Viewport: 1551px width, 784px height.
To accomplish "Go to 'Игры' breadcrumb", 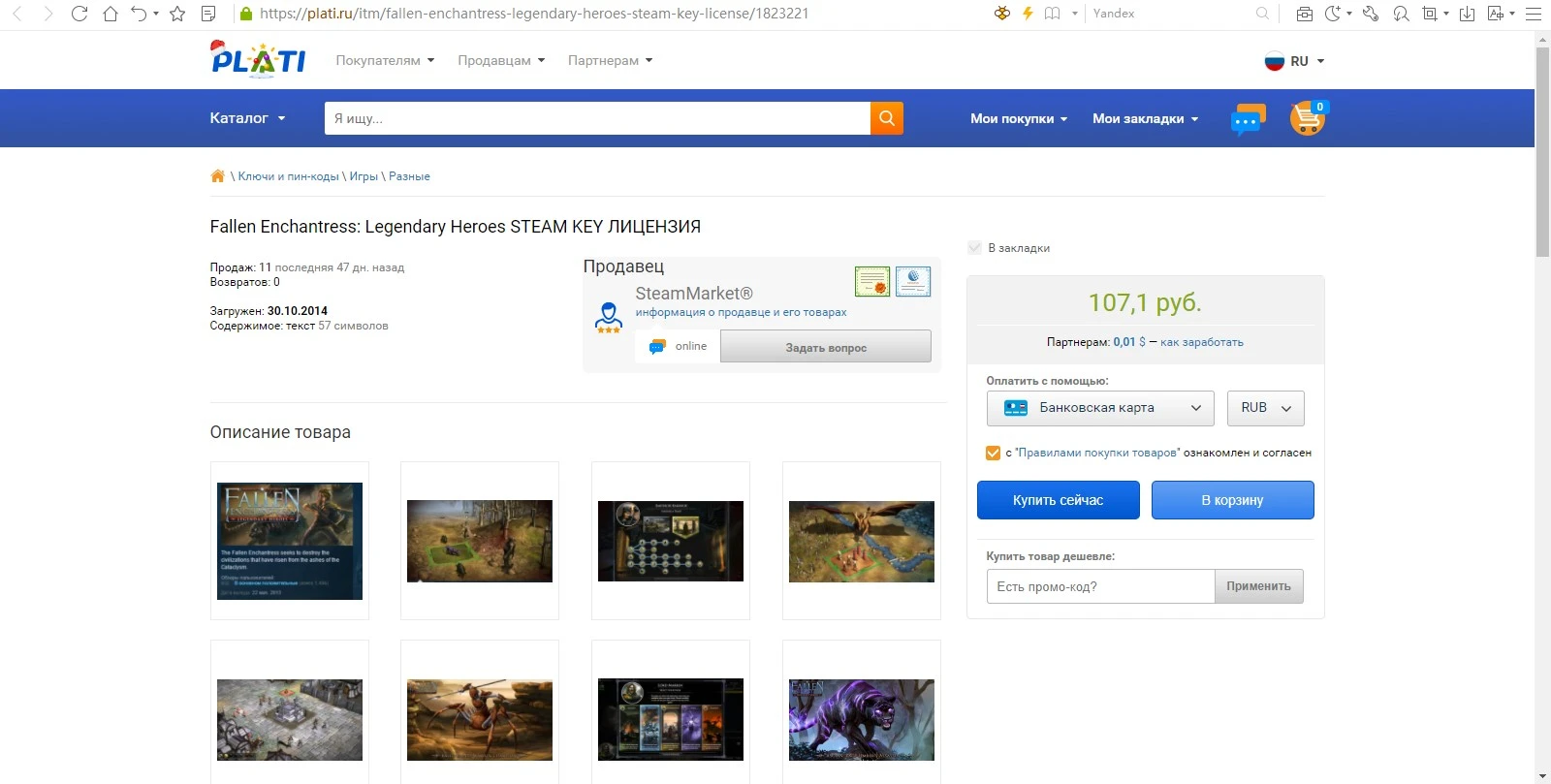I will tap(364, 176).
